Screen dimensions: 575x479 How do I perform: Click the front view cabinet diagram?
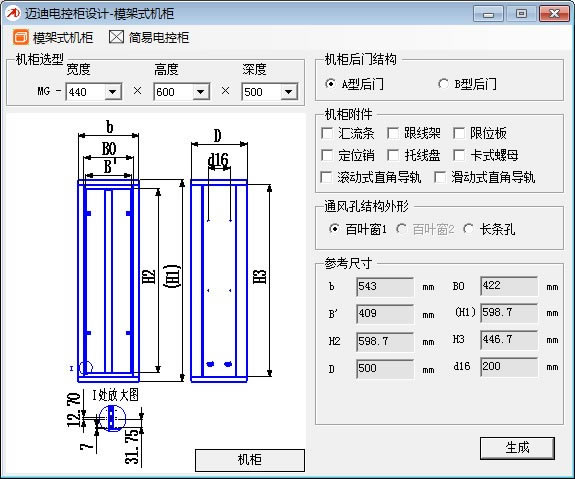click(x=109, y=281)
